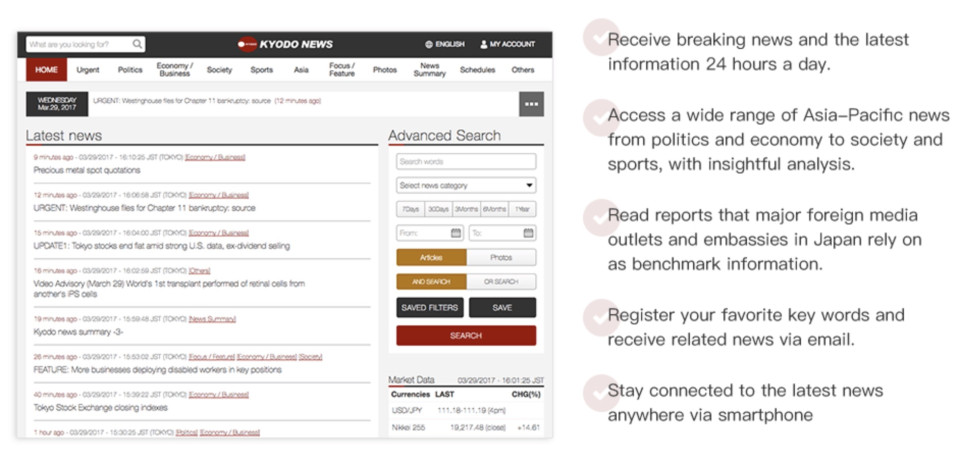Open 'UPDATE1: Tokyo stocks end flat' article

162,246
